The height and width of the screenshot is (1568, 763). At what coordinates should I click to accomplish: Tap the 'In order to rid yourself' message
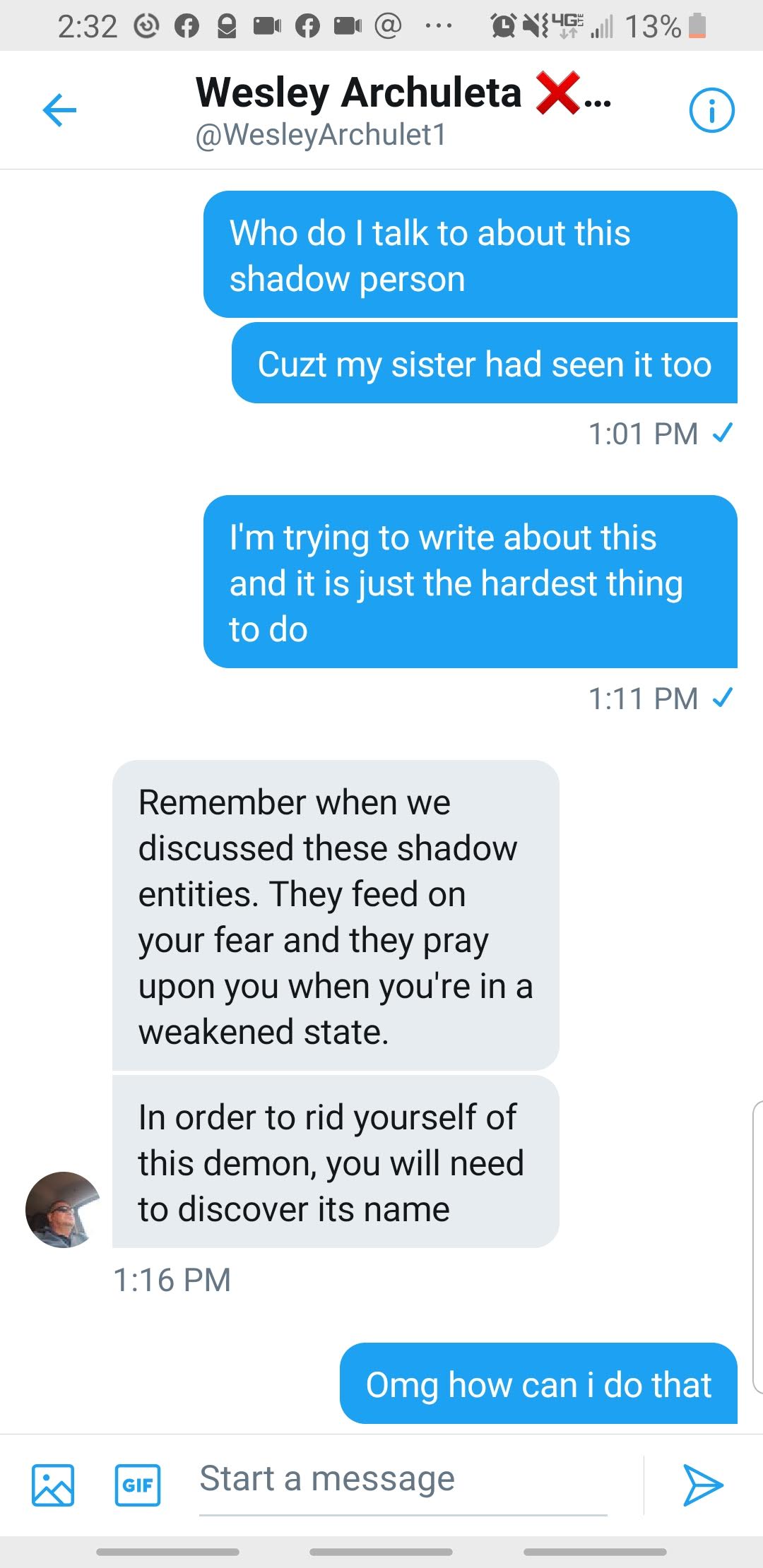coord(336,1162)
